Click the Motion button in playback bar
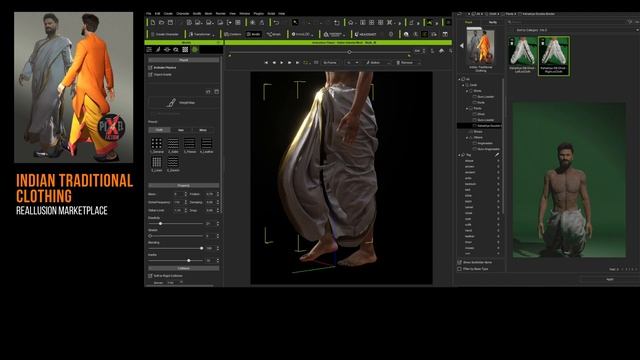This screenshot has width=640, height=360. [373, 62]
